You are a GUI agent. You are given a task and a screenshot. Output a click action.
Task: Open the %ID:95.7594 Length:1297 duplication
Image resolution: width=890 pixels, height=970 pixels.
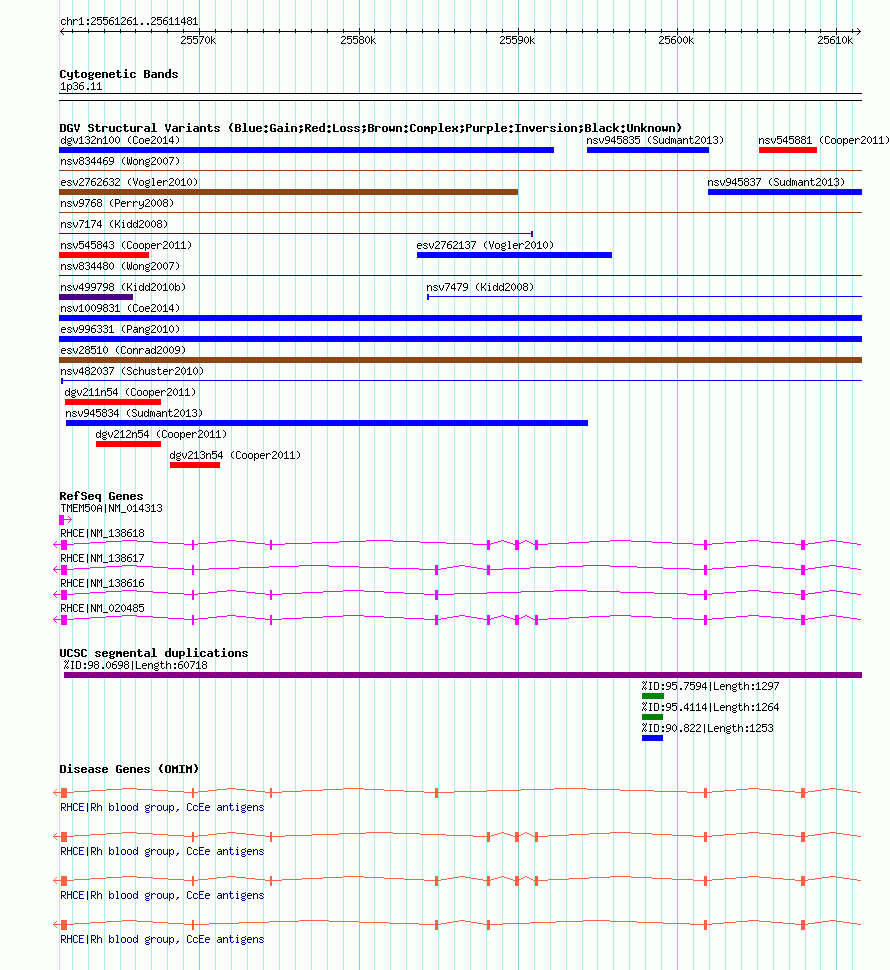click(x=653, y=697)
